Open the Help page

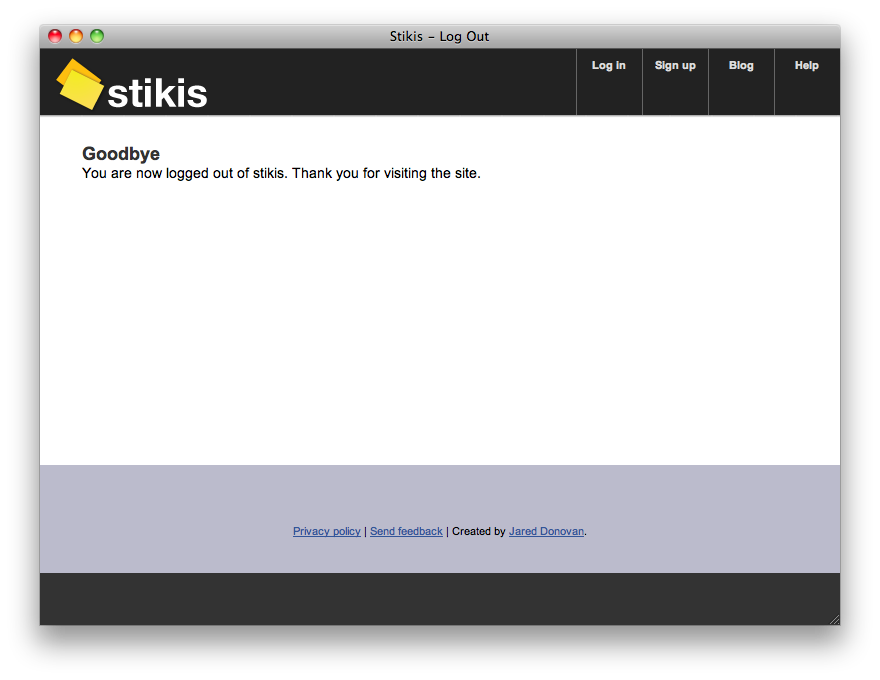pyautogui.click(x=806, y=65)
